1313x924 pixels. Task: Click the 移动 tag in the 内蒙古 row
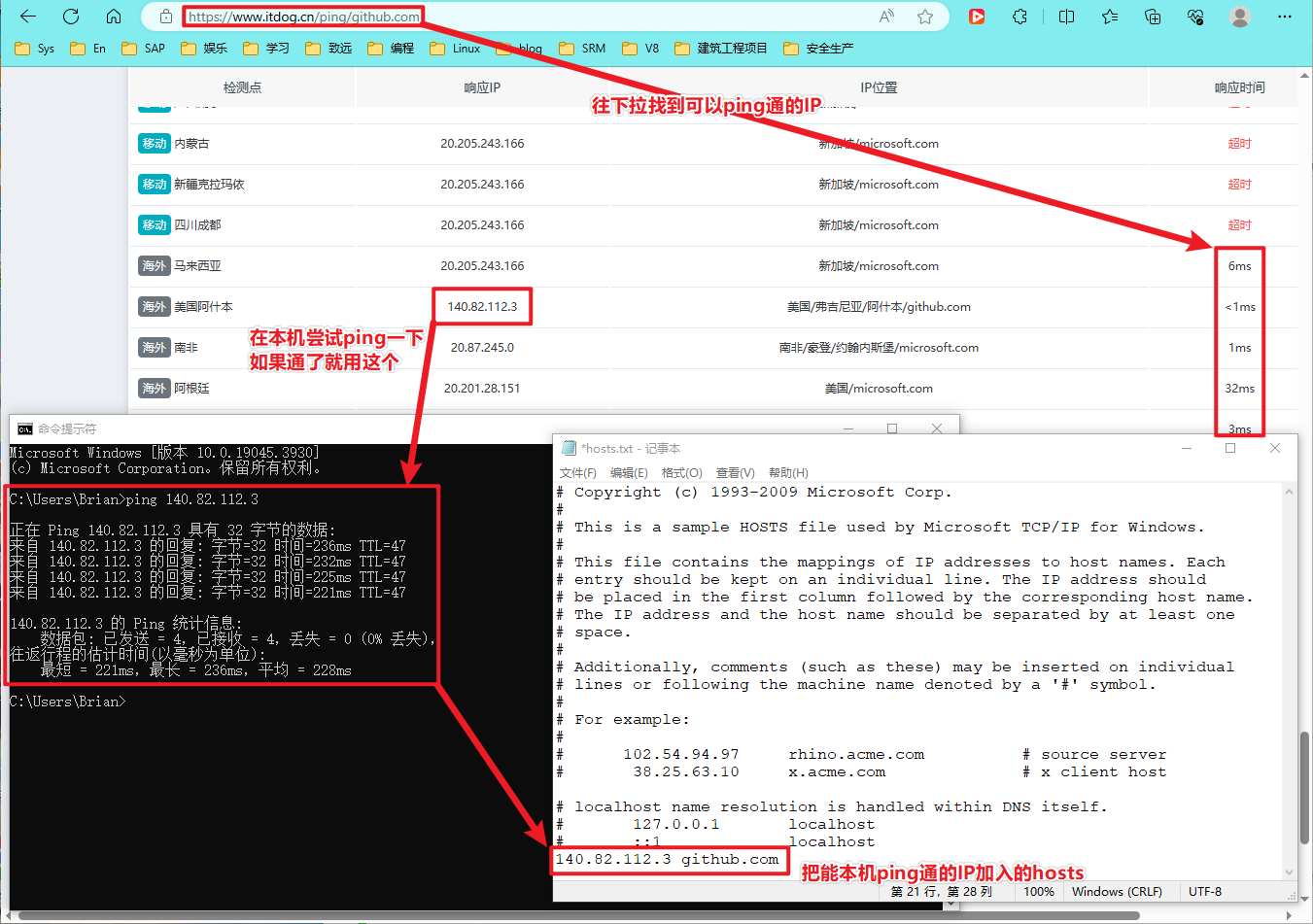155,144
